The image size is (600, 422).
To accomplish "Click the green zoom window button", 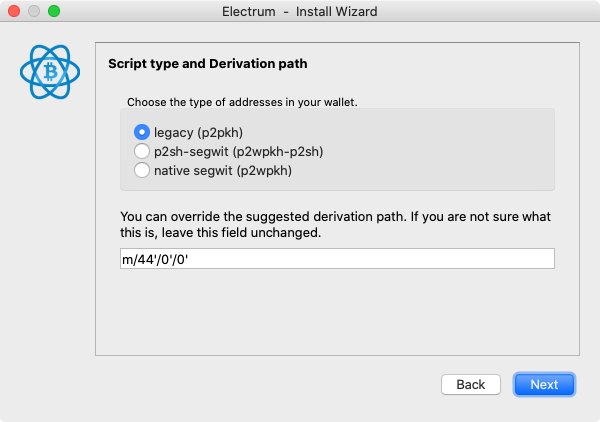I will pyautogui.click(x=54, y=11).
